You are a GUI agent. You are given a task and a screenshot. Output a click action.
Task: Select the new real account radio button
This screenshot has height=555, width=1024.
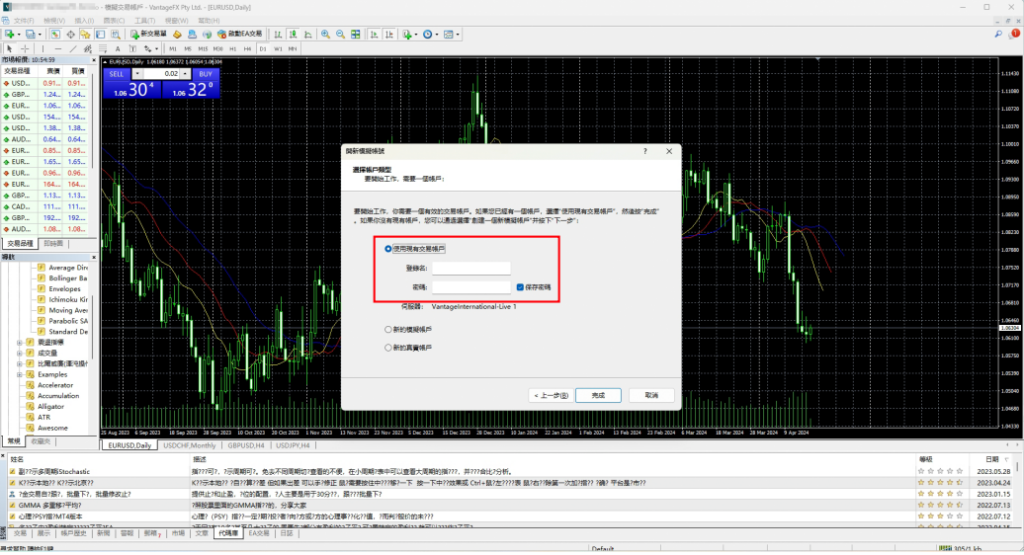pos(389,347)
